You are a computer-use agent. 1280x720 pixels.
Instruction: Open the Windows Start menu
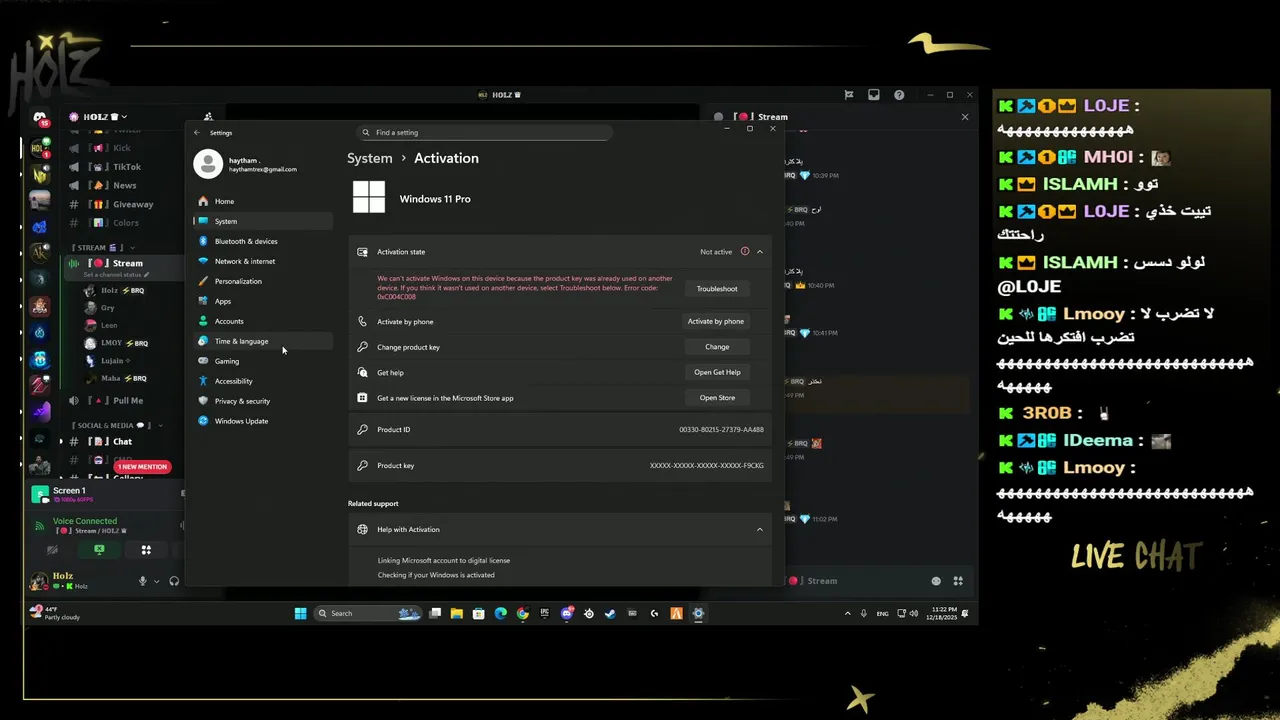click(300, 613)
